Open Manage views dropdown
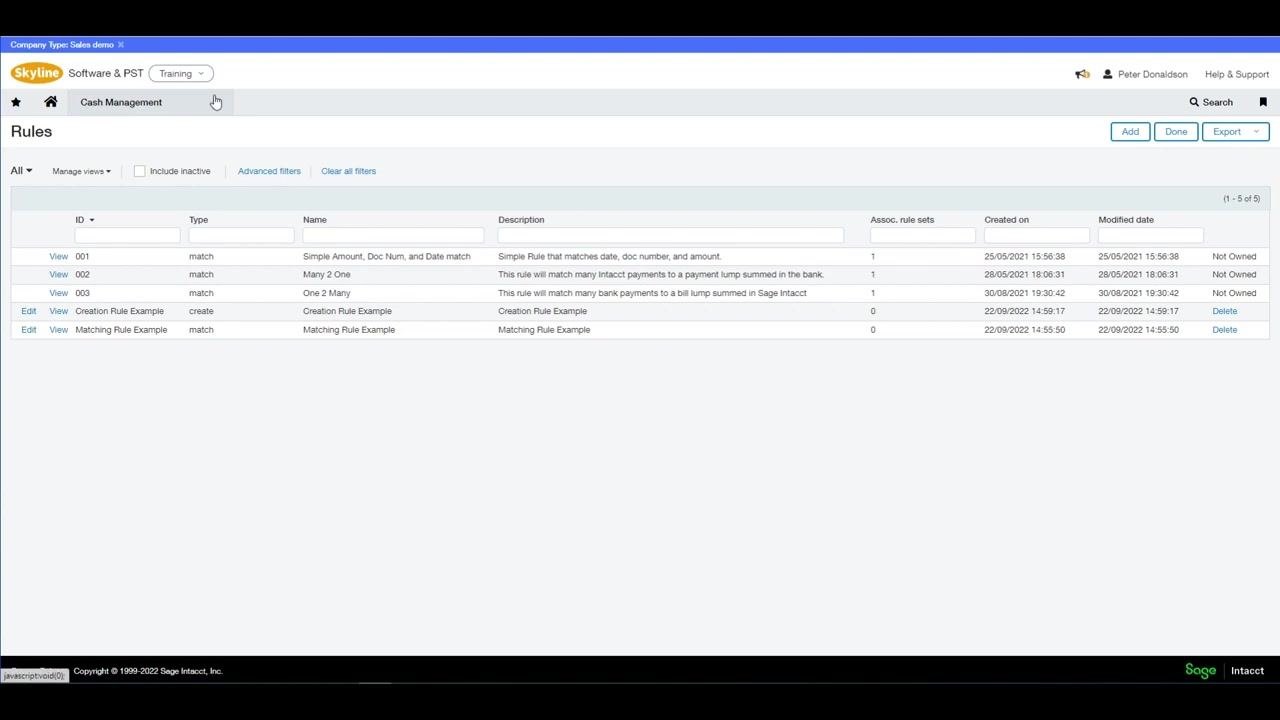Image resolution: width=1280 pixels, height=720 pixels. 81,171
